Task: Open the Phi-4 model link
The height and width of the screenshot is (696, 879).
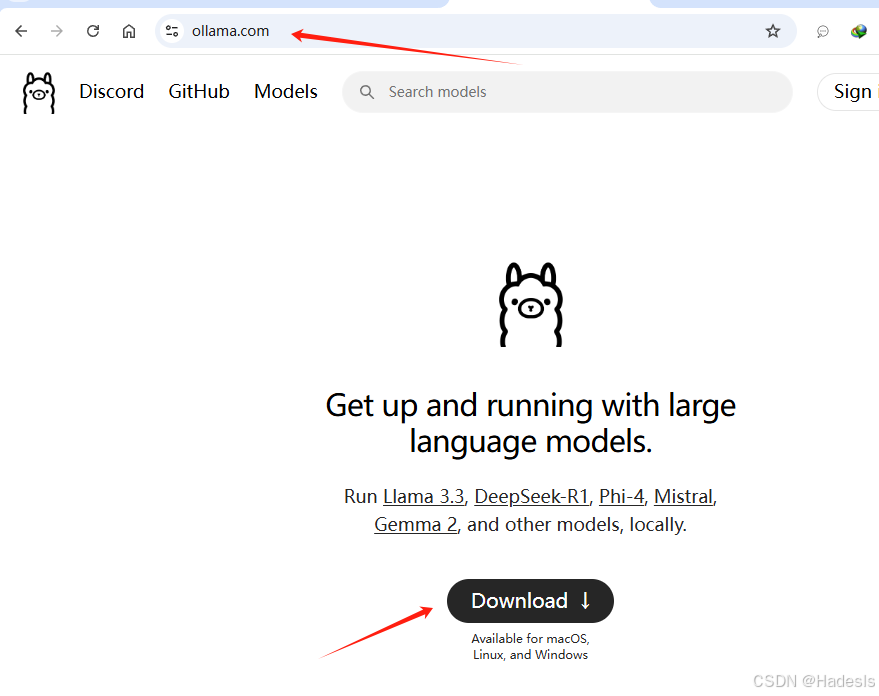Action: point(622,497)
